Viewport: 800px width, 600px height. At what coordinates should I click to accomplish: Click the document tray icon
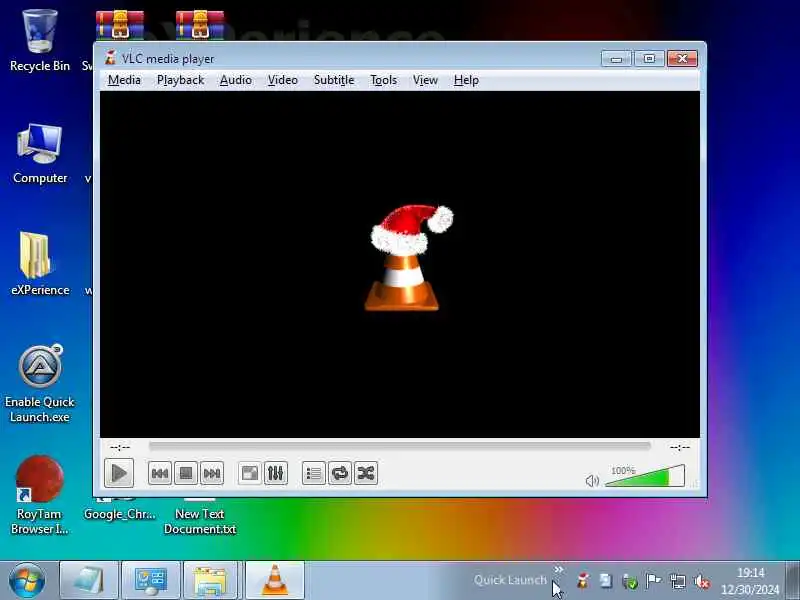pyautogui.click(x=606, y=581)
